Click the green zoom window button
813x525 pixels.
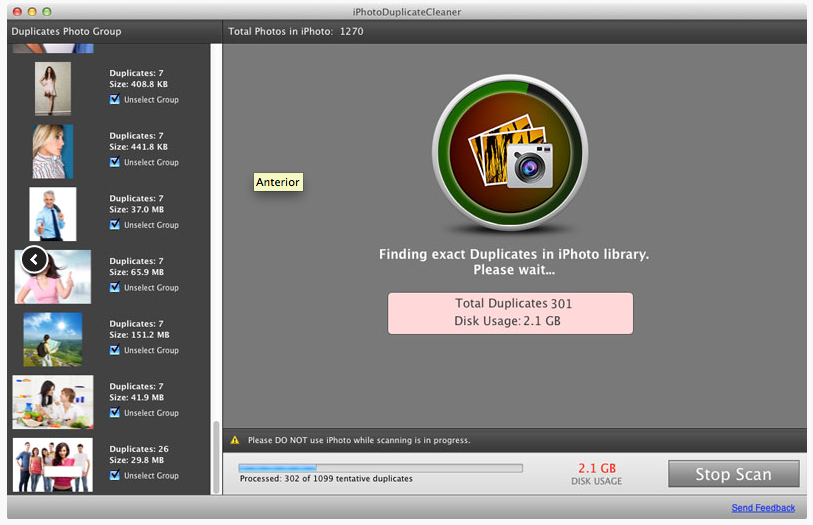[47, 11]
